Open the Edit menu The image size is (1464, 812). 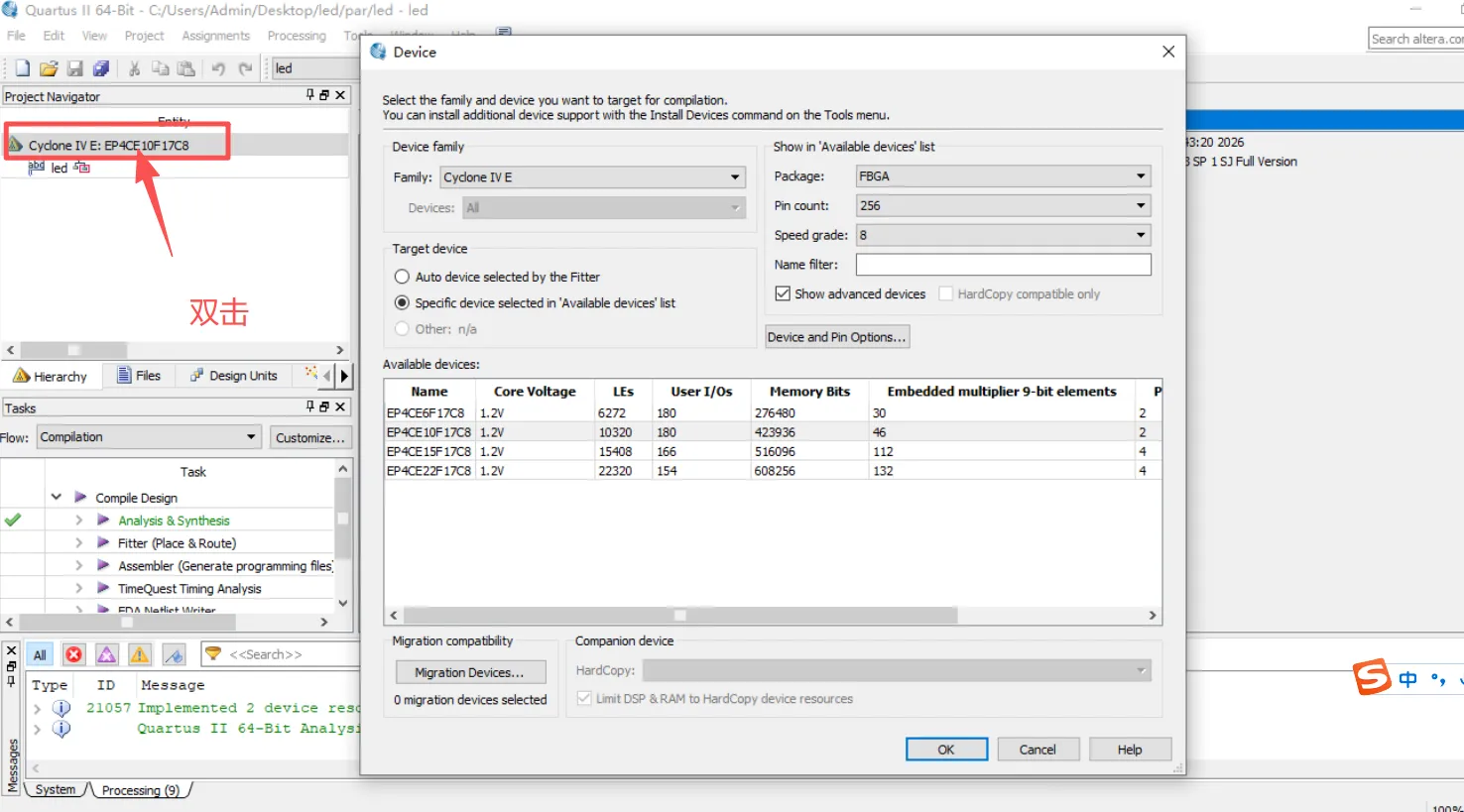pyautogui.click(x=54, y=36)
